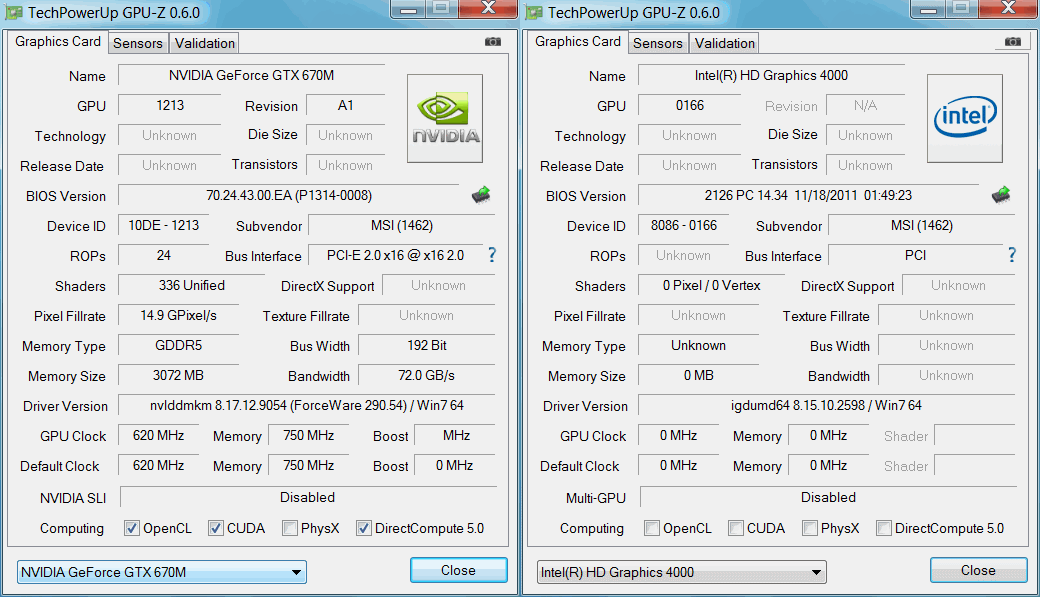This screenshot has height=597, width=1040.
Task: Click GPU-Z title bar icon in left window
Action: click(14, 12)
